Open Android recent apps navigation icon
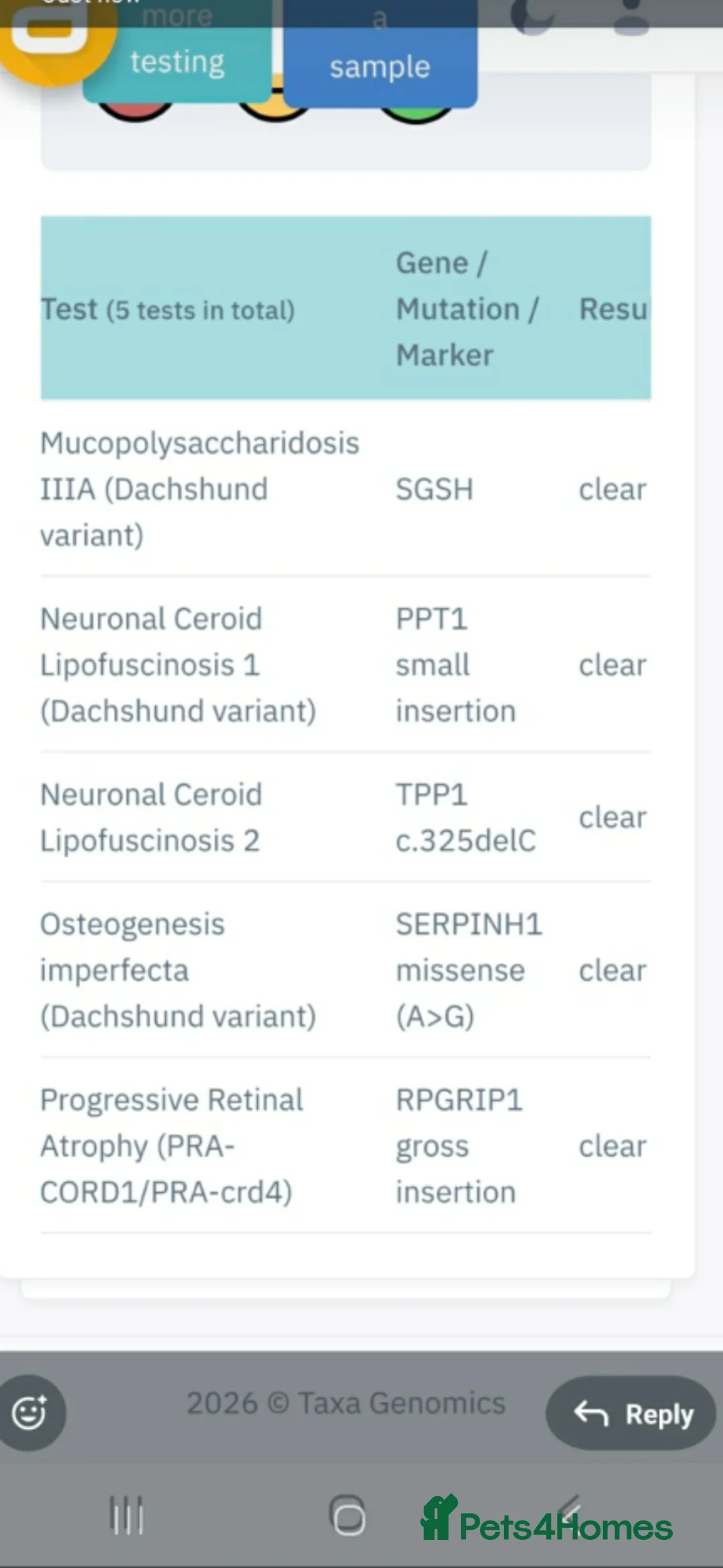Viewport: 723px width, 1568px height. pos(127,1516)
